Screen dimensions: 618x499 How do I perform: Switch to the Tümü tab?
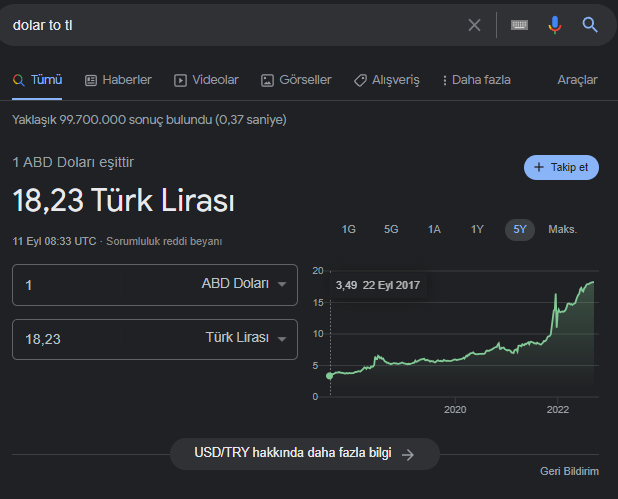pyautogui.click(x=37, y=80)
